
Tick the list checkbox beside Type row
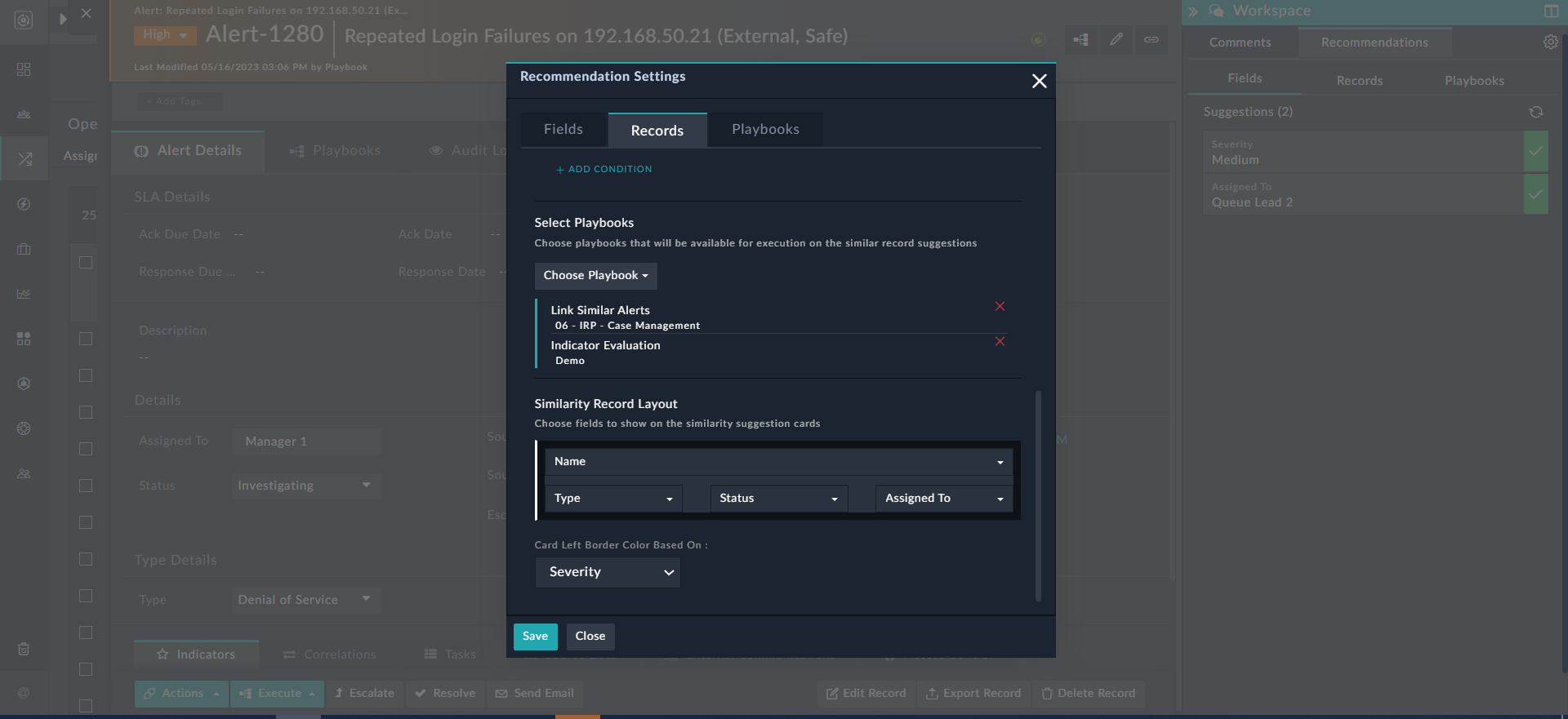[x=86, y=596]
